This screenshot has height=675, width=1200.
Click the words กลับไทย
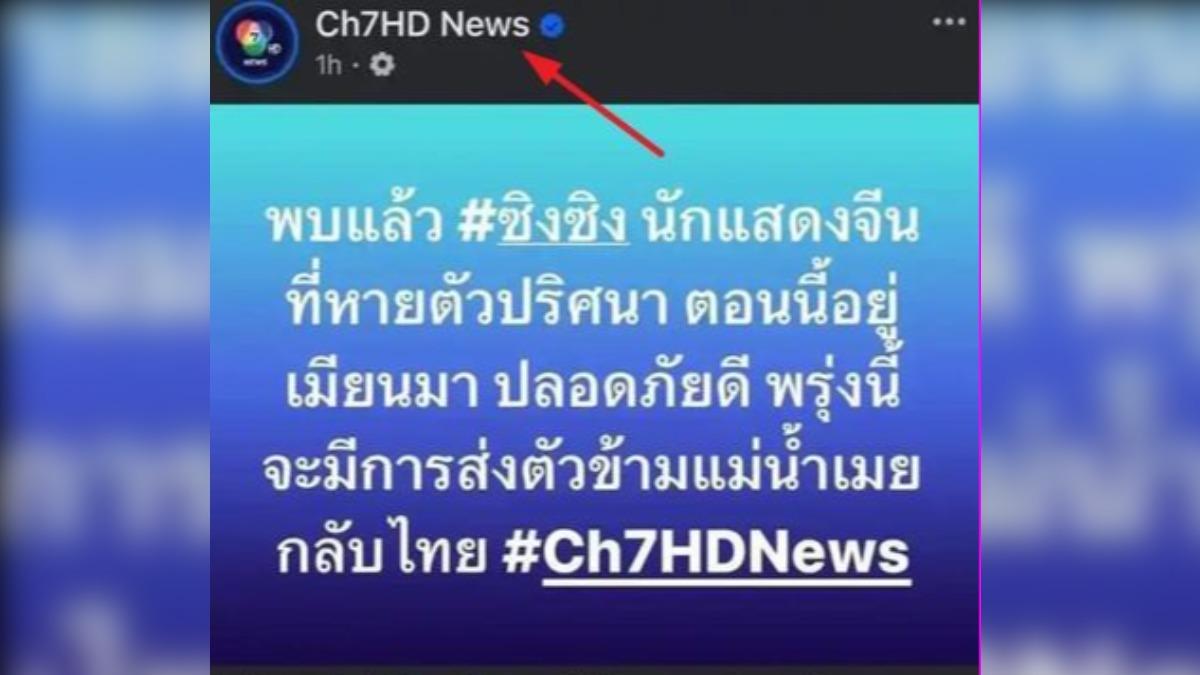pos(379,554)
